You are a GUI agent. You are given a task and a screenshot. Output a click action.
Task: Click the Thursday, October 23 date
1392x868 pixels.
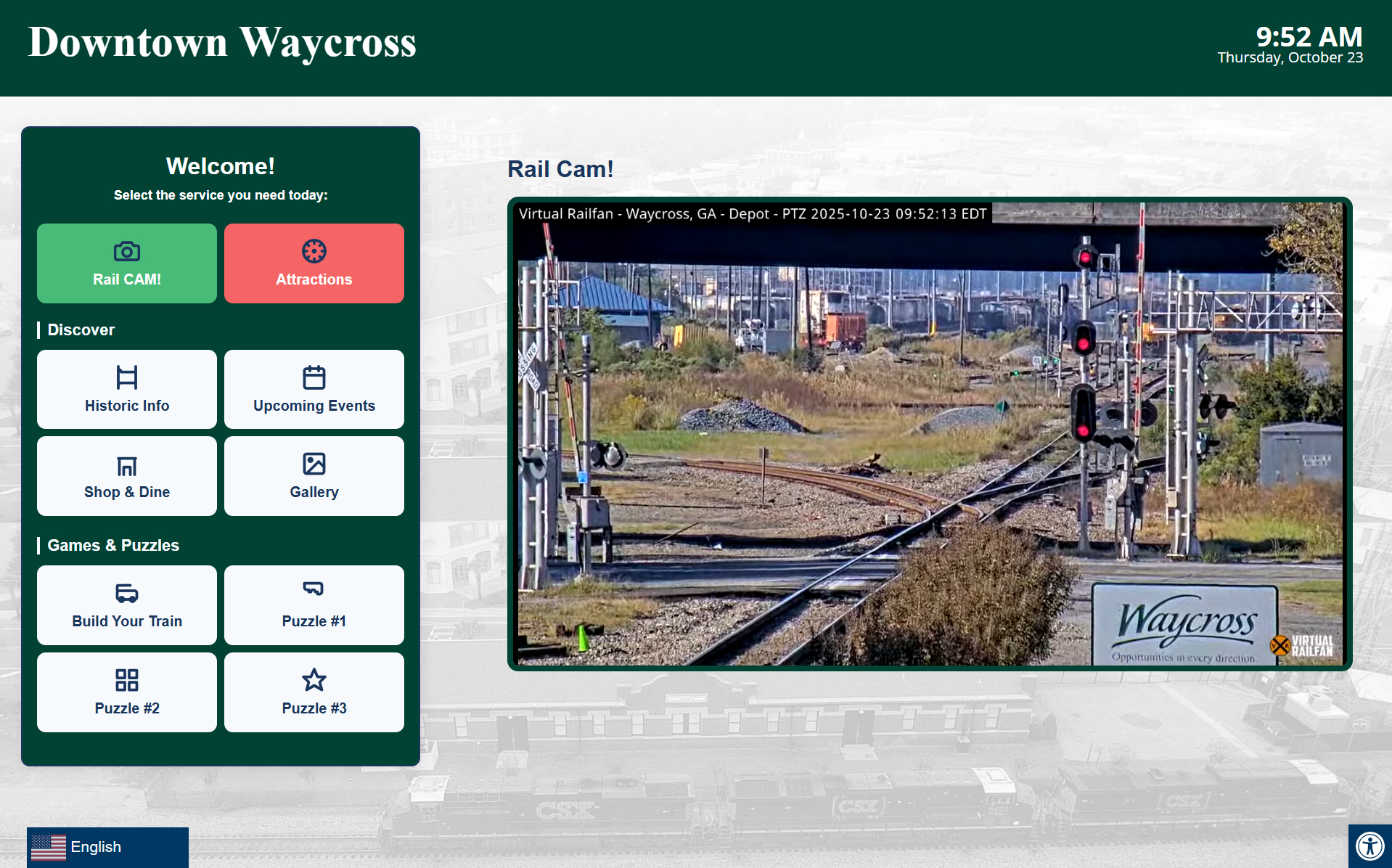click(1290, 57)
